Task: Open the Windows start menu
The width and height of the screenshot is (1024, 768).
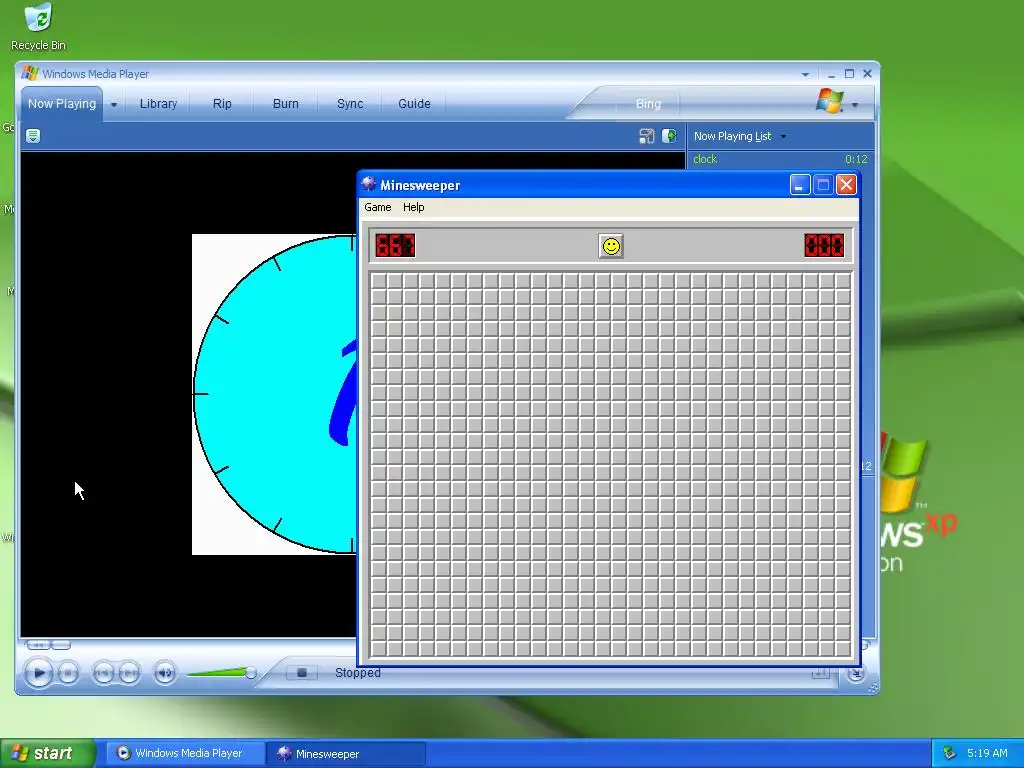Action: (48, 753)
